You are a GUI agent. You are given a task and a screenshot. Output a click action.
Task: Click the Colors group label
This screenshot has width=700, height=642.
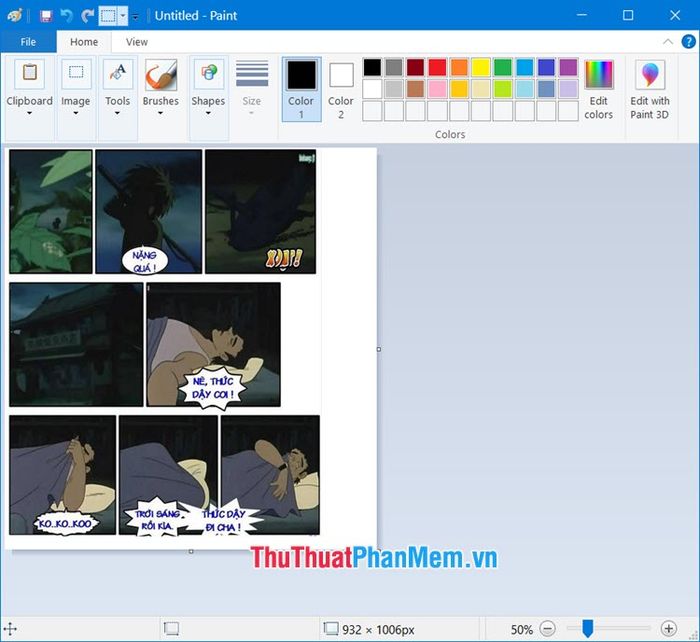coord(450,134)
